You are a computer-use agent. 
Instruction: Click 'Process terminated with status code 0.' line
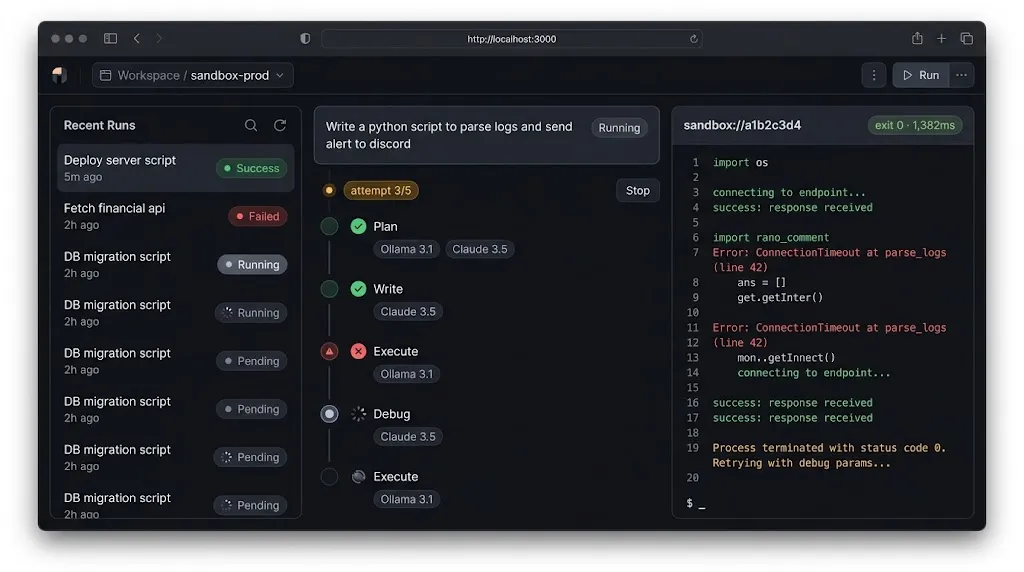[x=829, y=448]
